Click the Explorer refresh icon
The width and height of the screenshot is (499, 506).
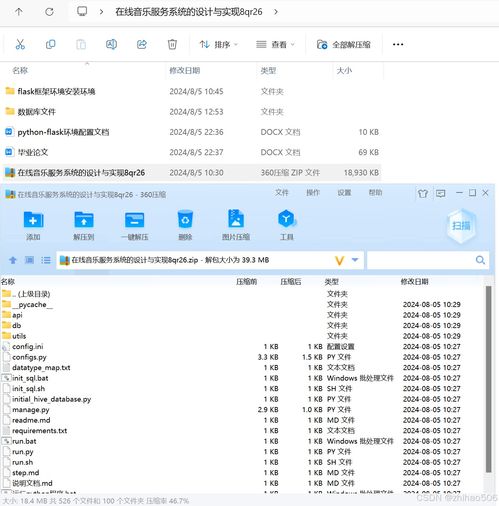pos(49,12)
